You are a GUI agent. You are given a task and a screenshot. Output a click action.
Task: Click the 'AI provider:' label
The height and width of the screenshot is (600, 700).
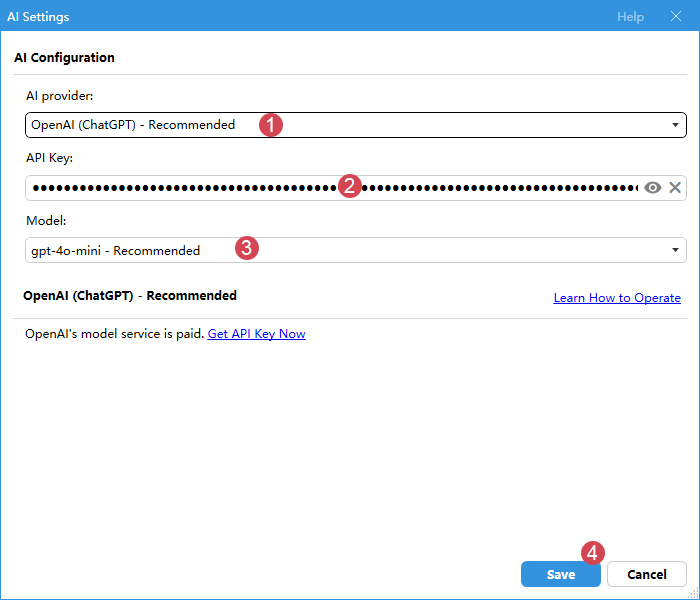[x=59, y=96]
